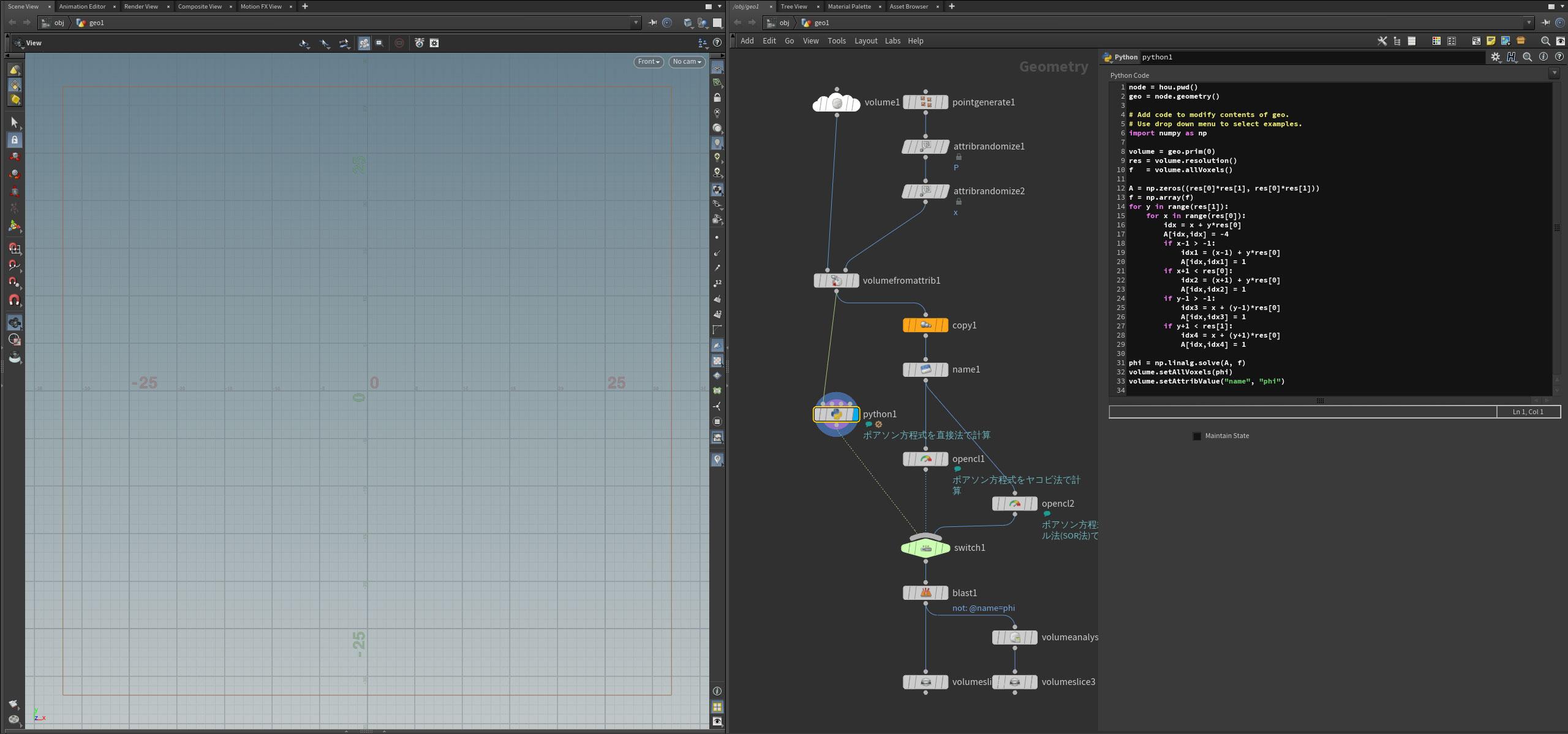This screenshot has height=734, width=1568.
Task: Open network path history dropdown in network editor
Action: click(x=1529, y=23)
